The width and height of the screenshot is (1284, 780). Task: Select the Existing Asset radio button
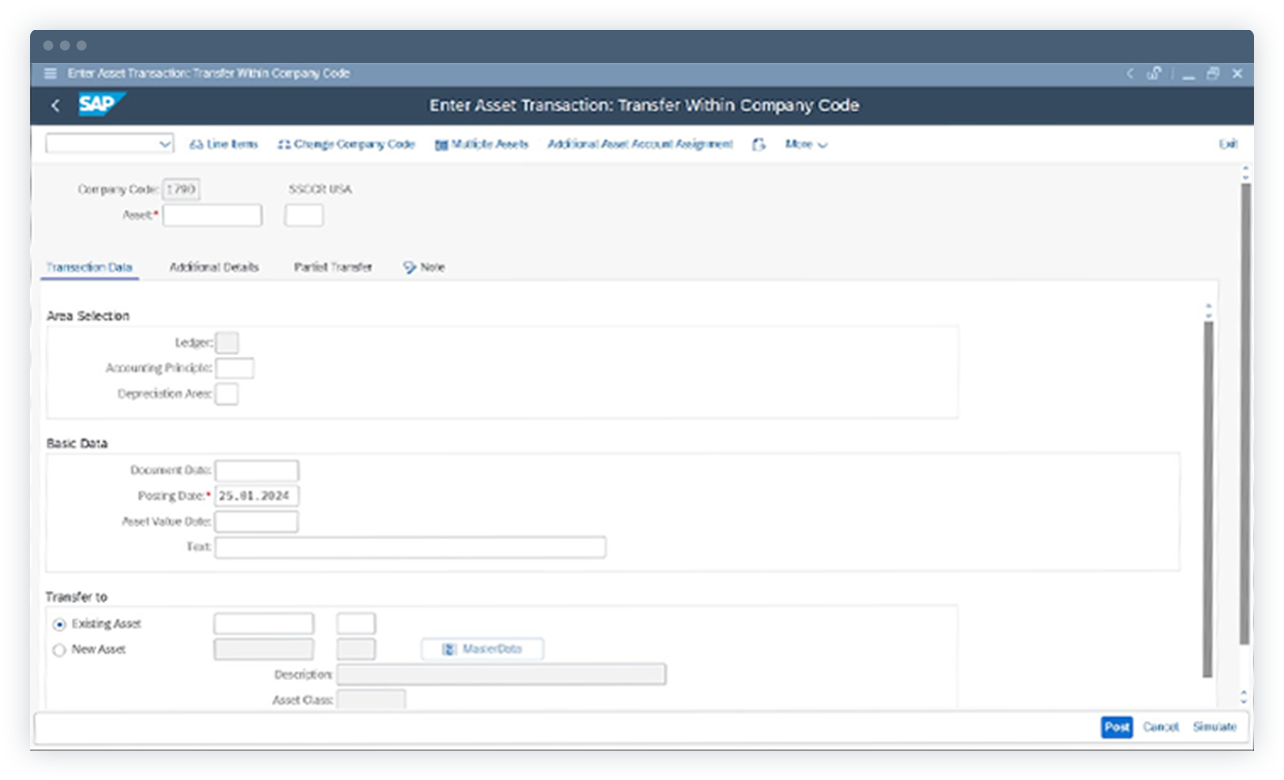(57, 622)
